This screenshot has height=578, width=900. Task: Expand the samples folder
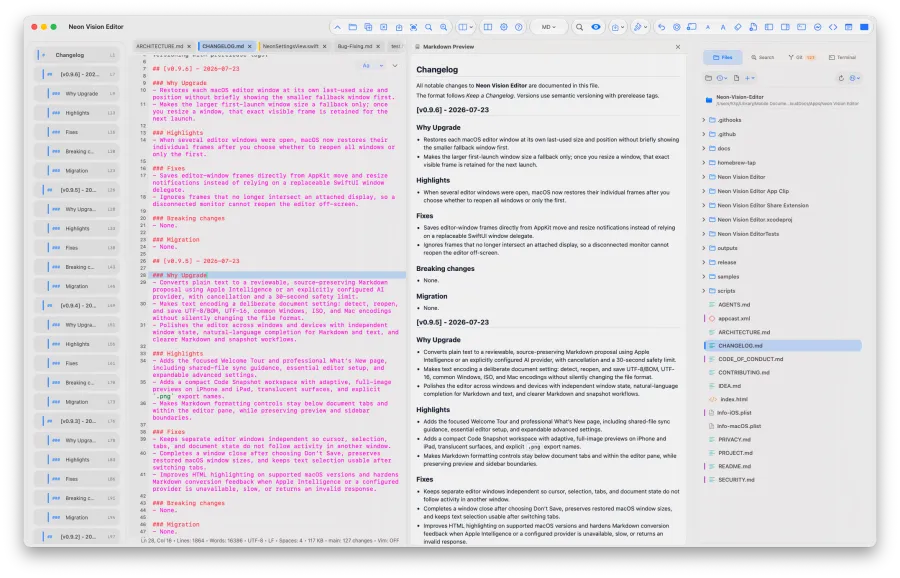point(704,277)
